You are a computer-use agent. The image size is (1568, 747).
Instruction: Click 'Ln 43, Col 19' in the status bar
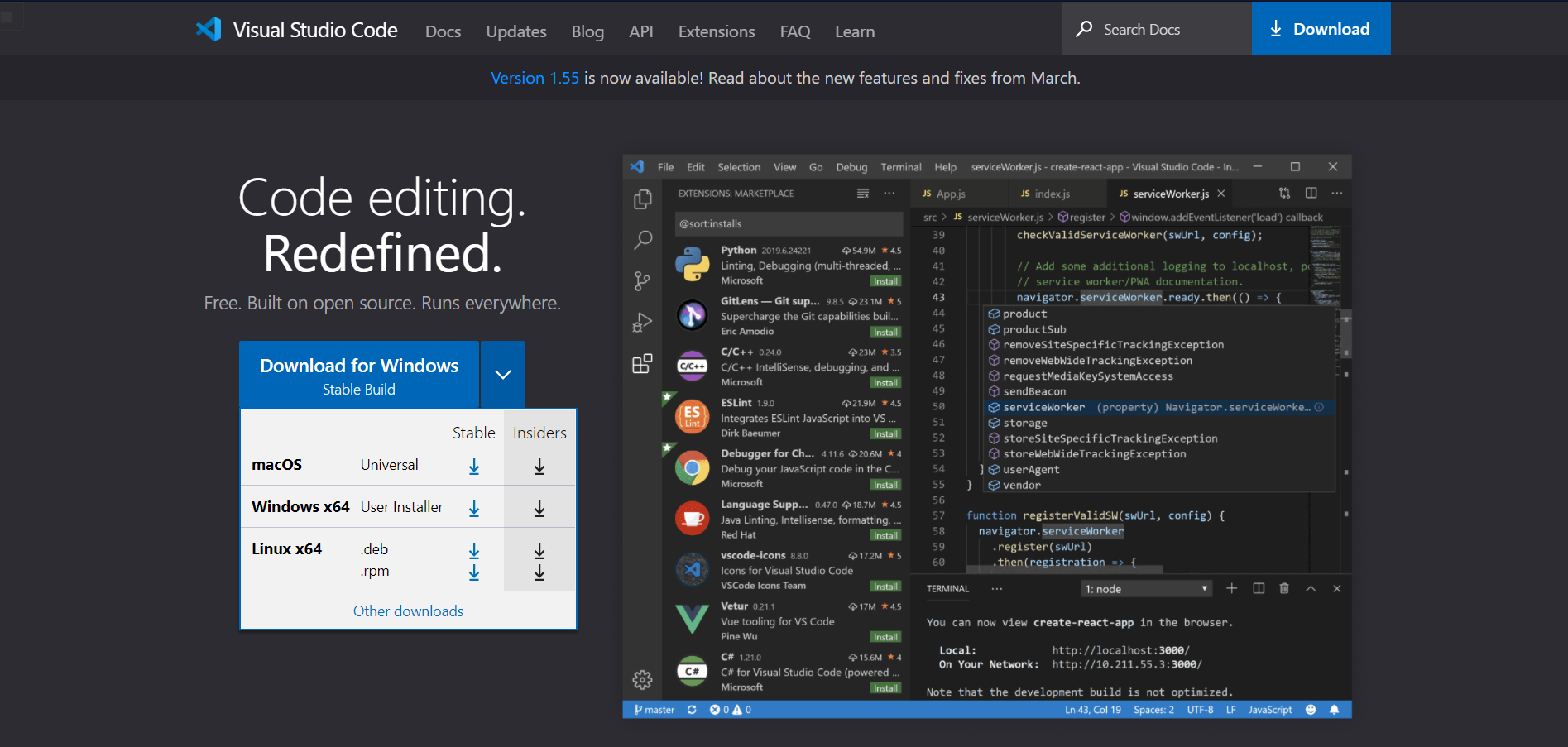point(1093,710)
